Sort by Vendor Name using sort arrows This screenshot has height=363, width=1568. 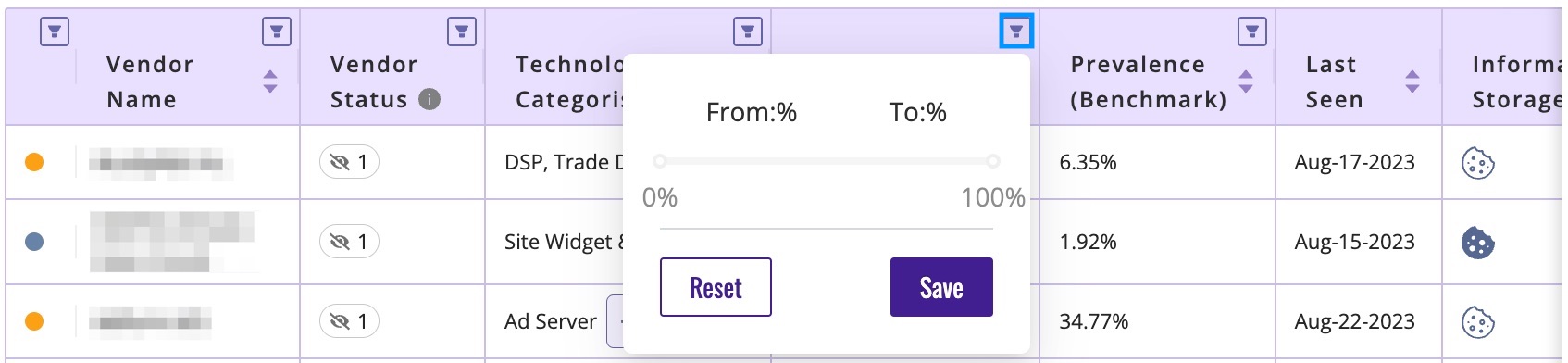tap(270, 81)
